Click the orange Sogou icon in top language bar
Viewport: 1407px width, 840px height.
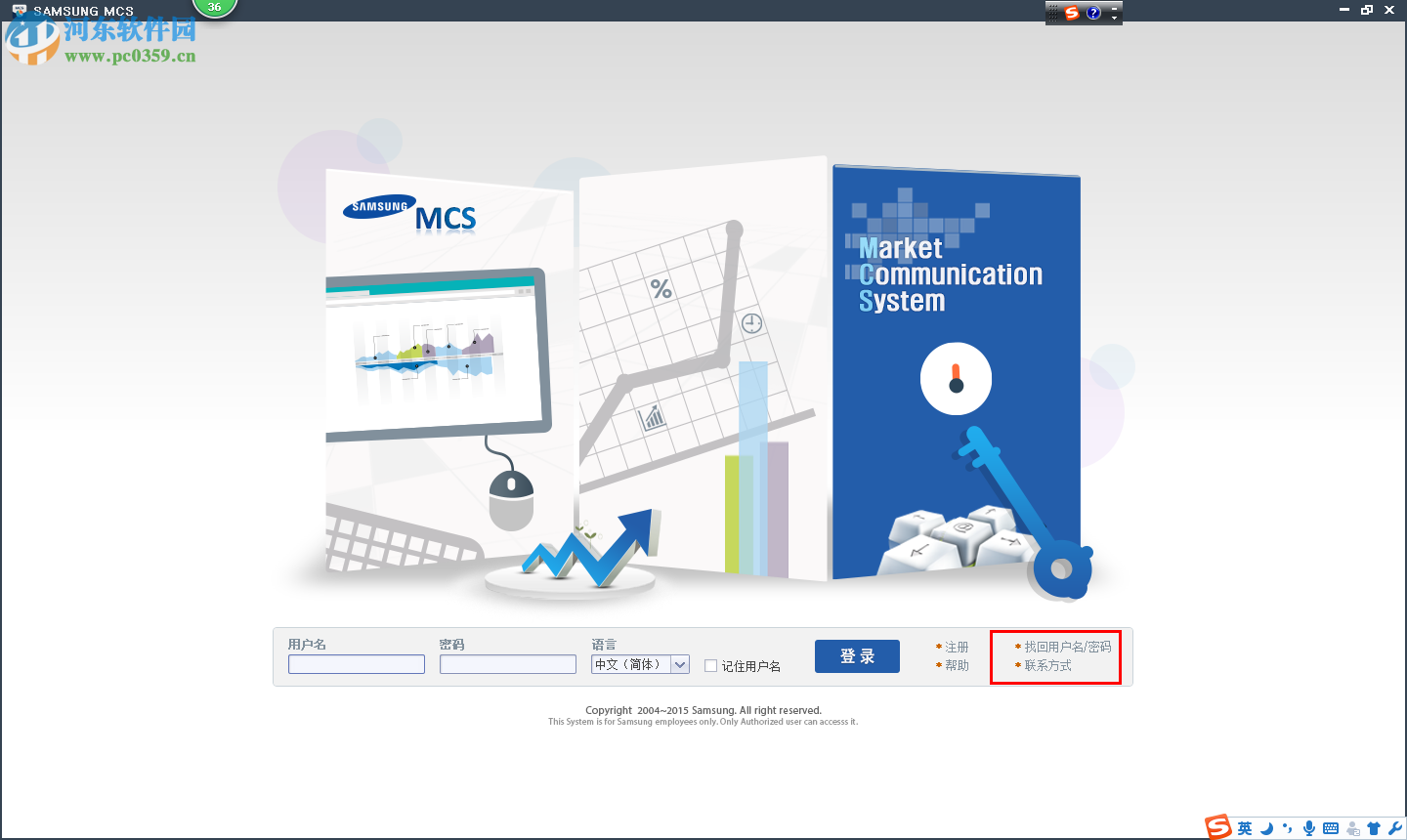click(x=1072, y=13)
